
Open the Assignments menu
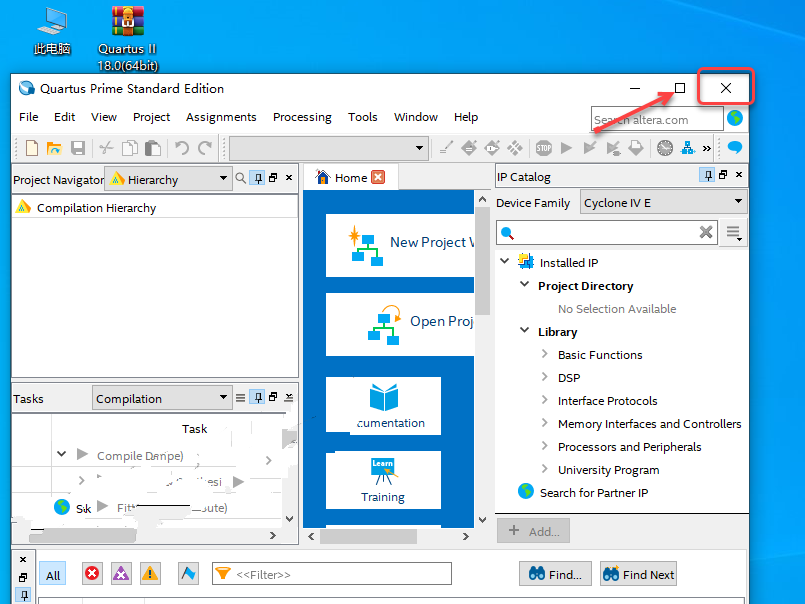(x=221, y=117)
